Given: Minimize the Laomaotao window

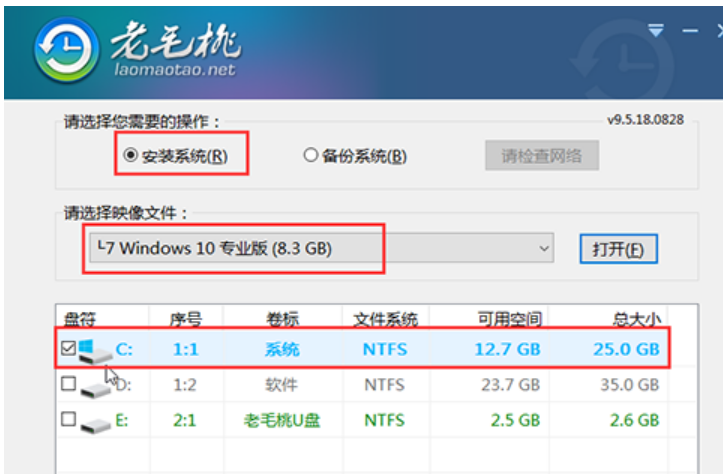Looking at the screenshot, I should 690,31.
